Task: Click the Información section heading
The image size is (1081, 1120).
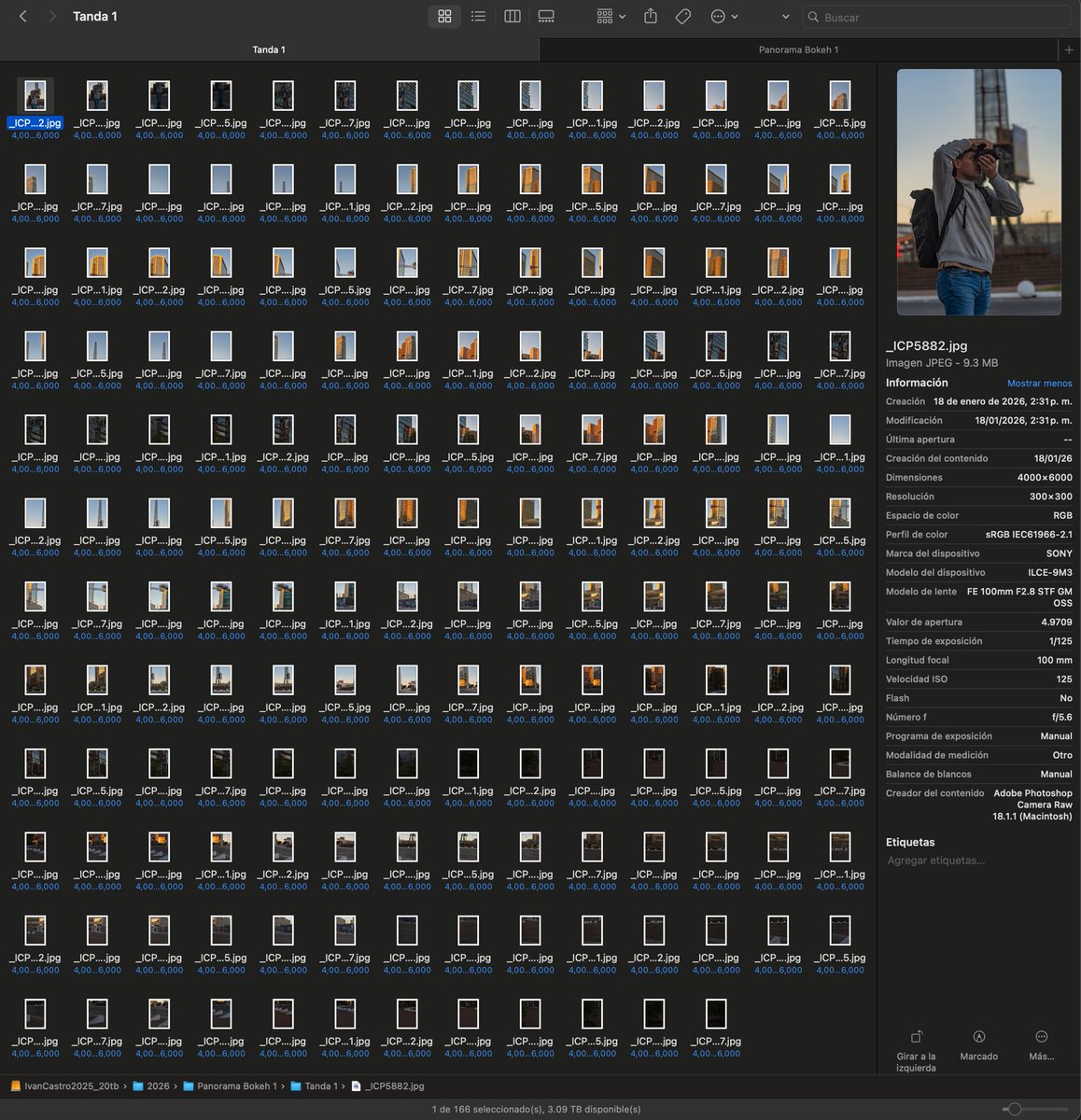Action: pyautogui.click(x=917, y=383)
